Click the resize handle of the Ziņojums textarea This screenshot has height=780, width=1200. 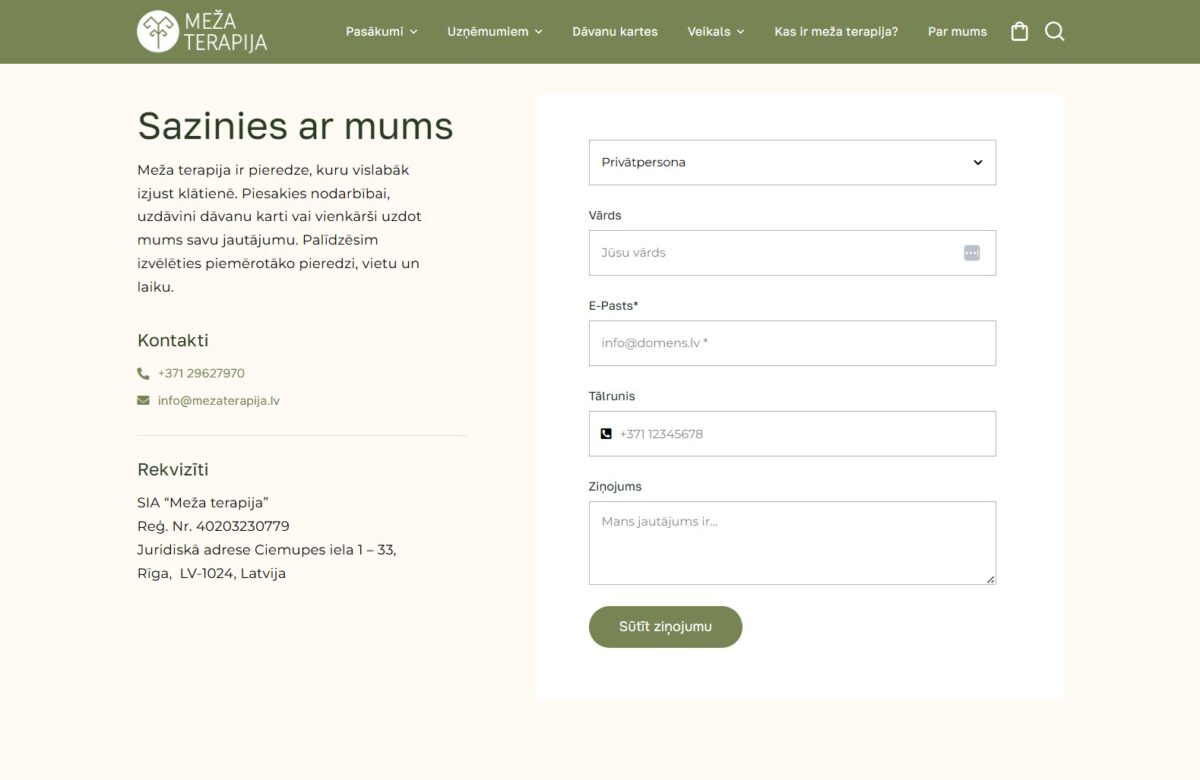pyautogui.click(x=990, y=578)
